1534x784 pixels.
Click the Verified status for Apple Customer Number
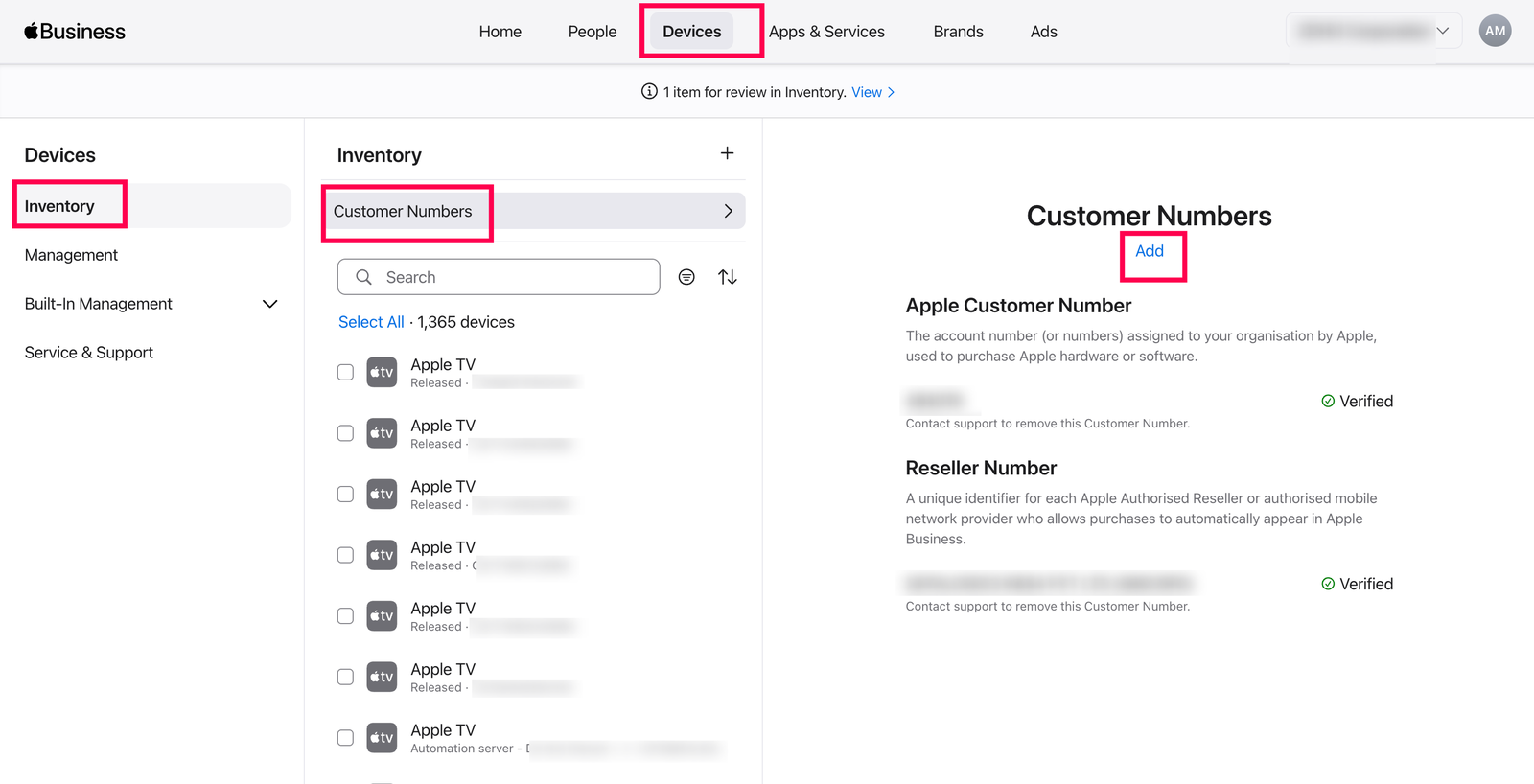[x=1357, y=402]
